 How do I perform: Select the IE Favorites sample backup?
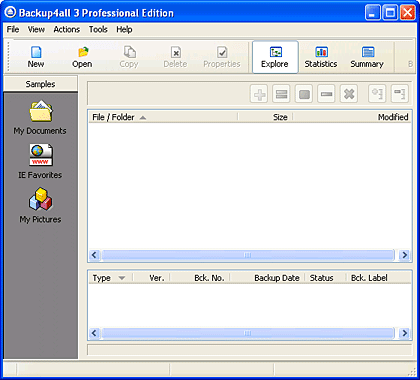click(x=40, y=161)
